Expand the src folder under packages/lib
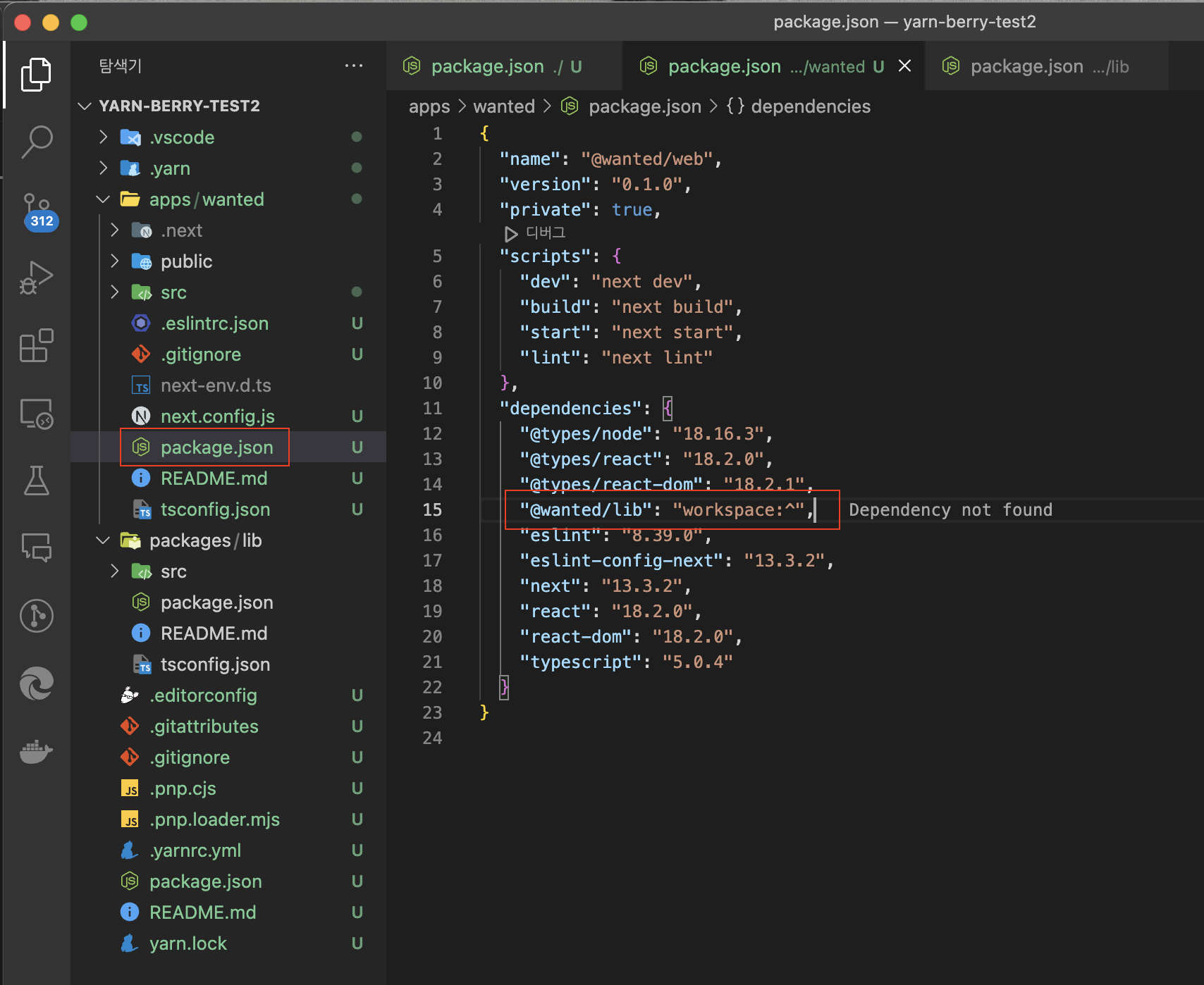 pyautogui.click(x=228, y=571)
